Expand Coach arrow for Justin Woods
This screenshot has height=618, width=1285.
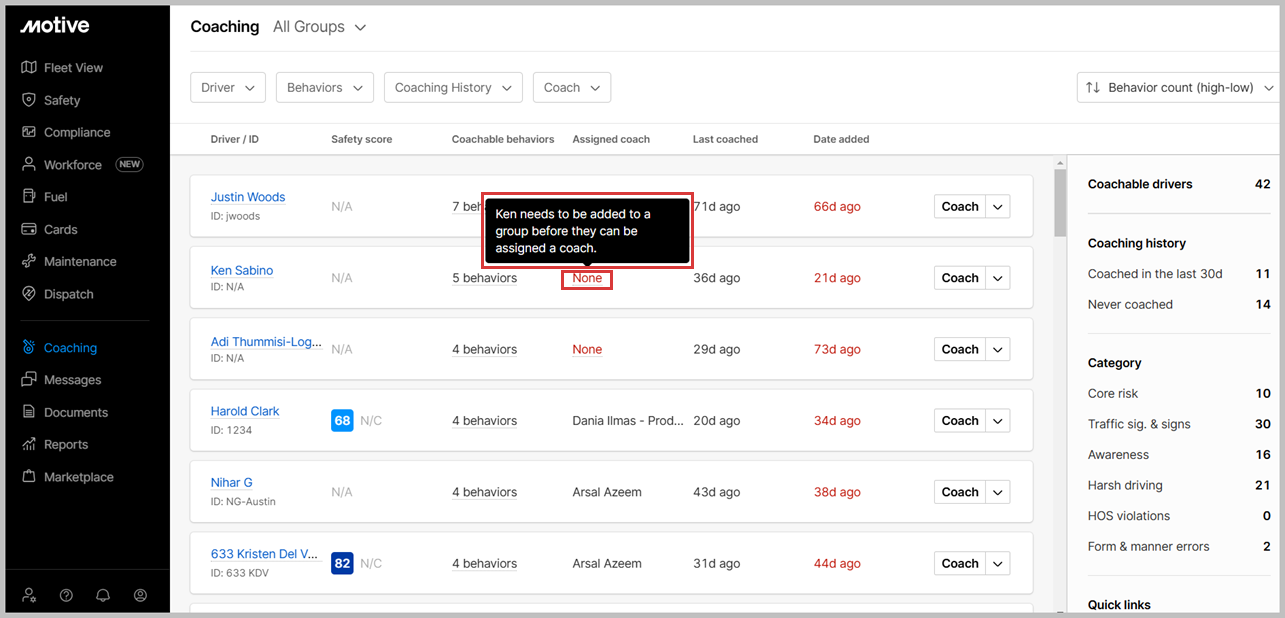click(x=998, y=206)
